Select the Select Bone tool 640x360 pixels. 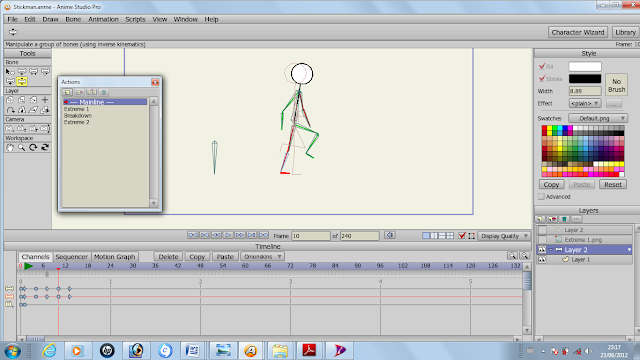point(10,71)
